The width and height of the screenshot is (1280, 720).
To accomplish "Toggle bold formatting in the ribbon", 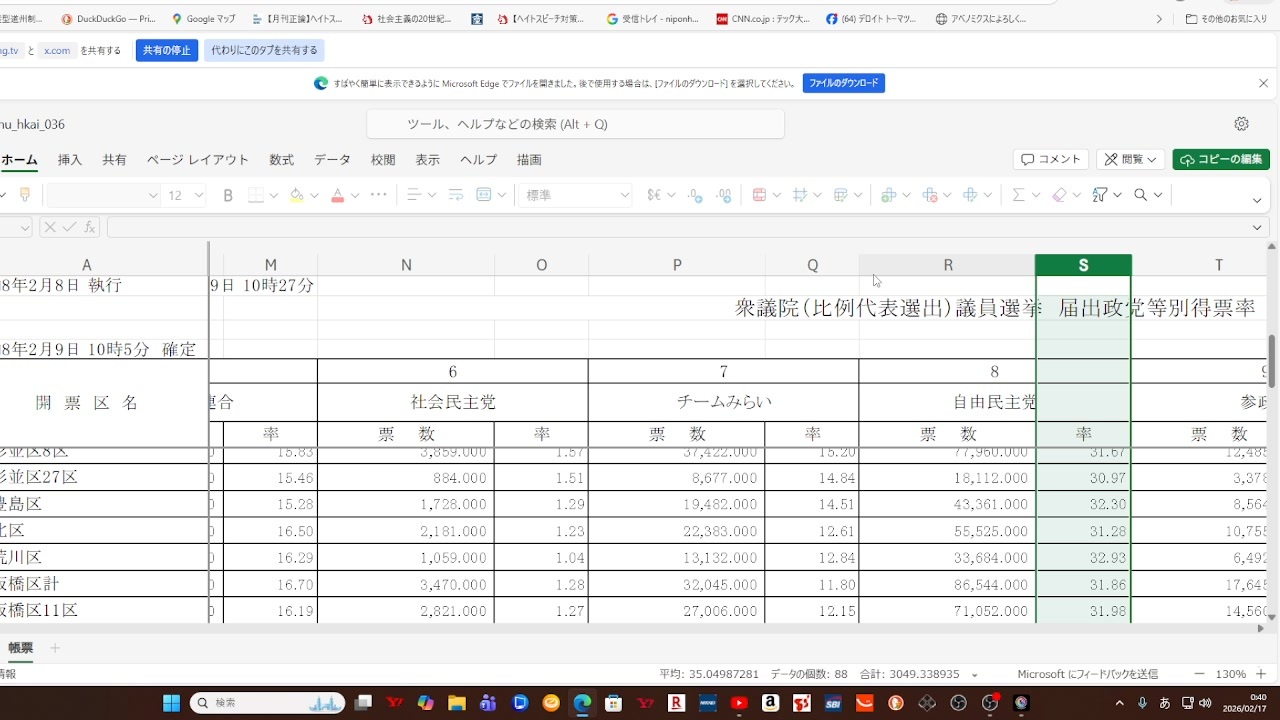I will (228, 195).
